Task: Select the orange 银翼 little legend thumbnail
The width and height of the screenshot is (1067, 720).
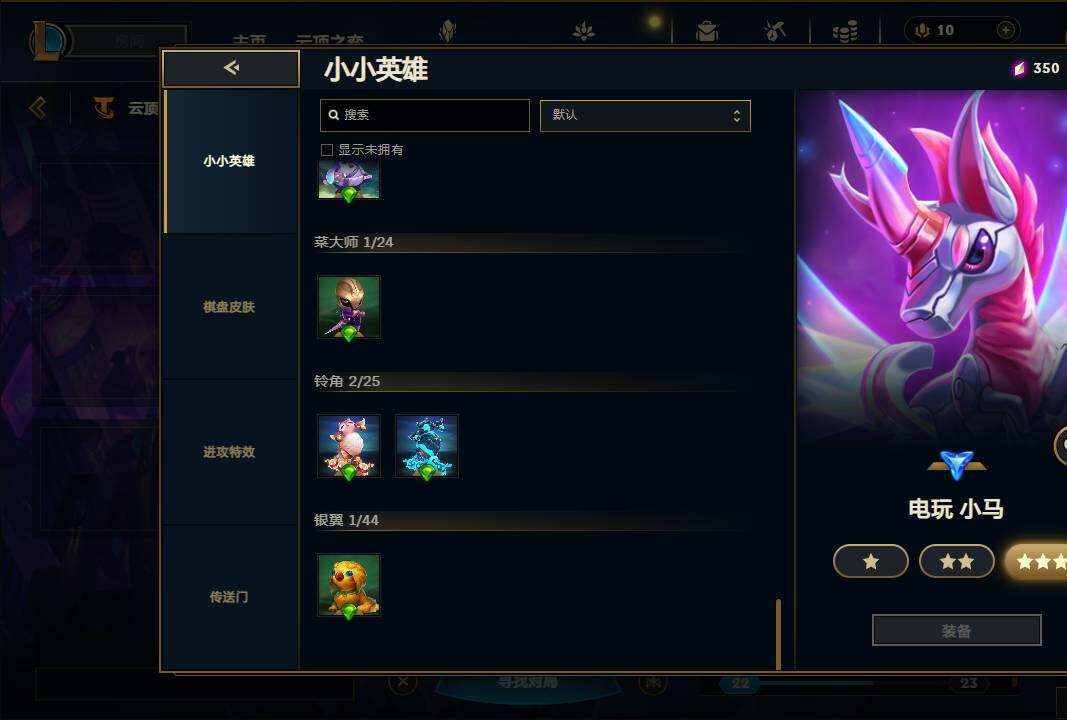Action: [x=349, y=585]
